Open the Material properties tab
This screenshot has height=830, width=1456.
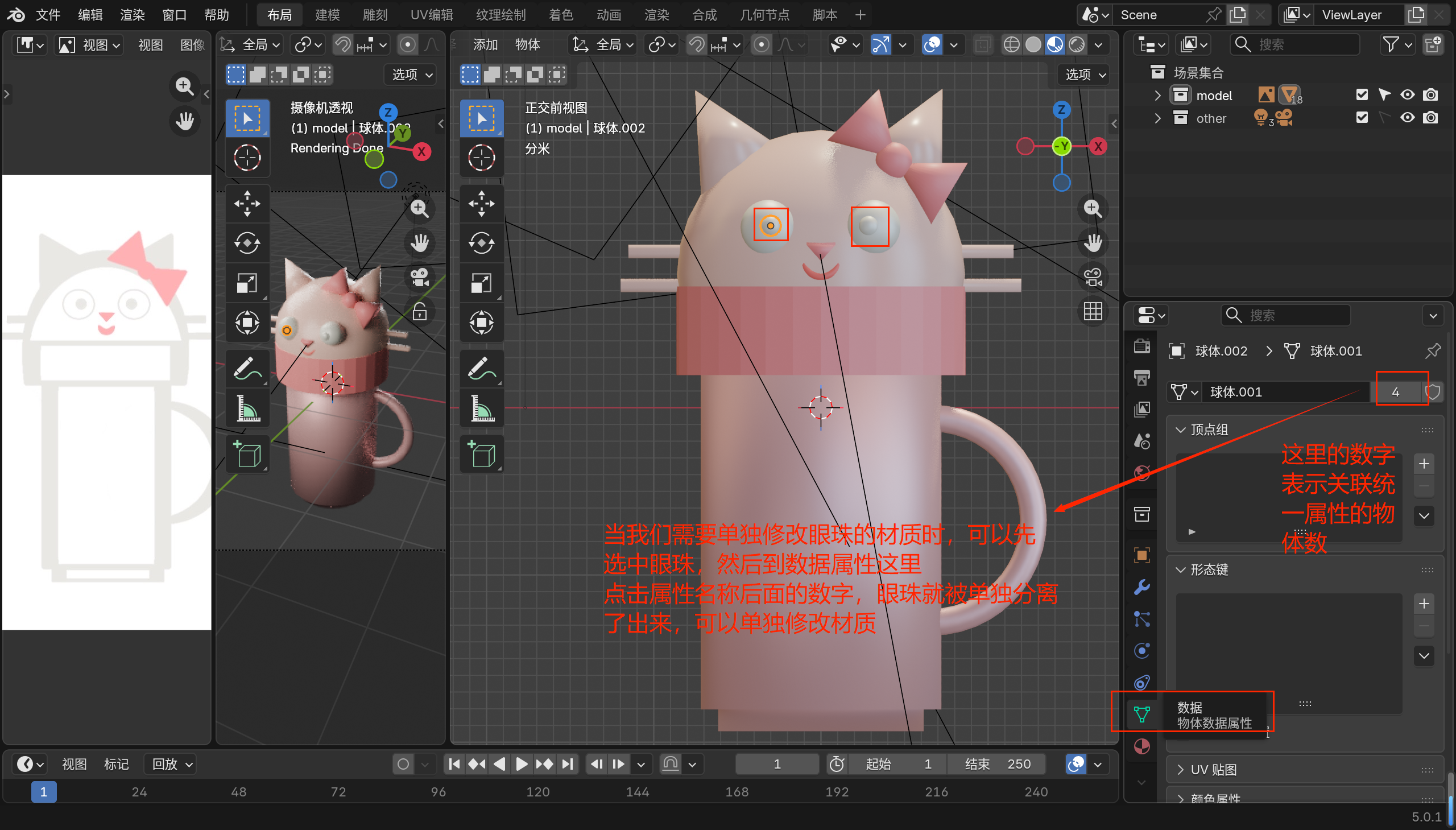pyautogui.click(x=1141, y=746)
